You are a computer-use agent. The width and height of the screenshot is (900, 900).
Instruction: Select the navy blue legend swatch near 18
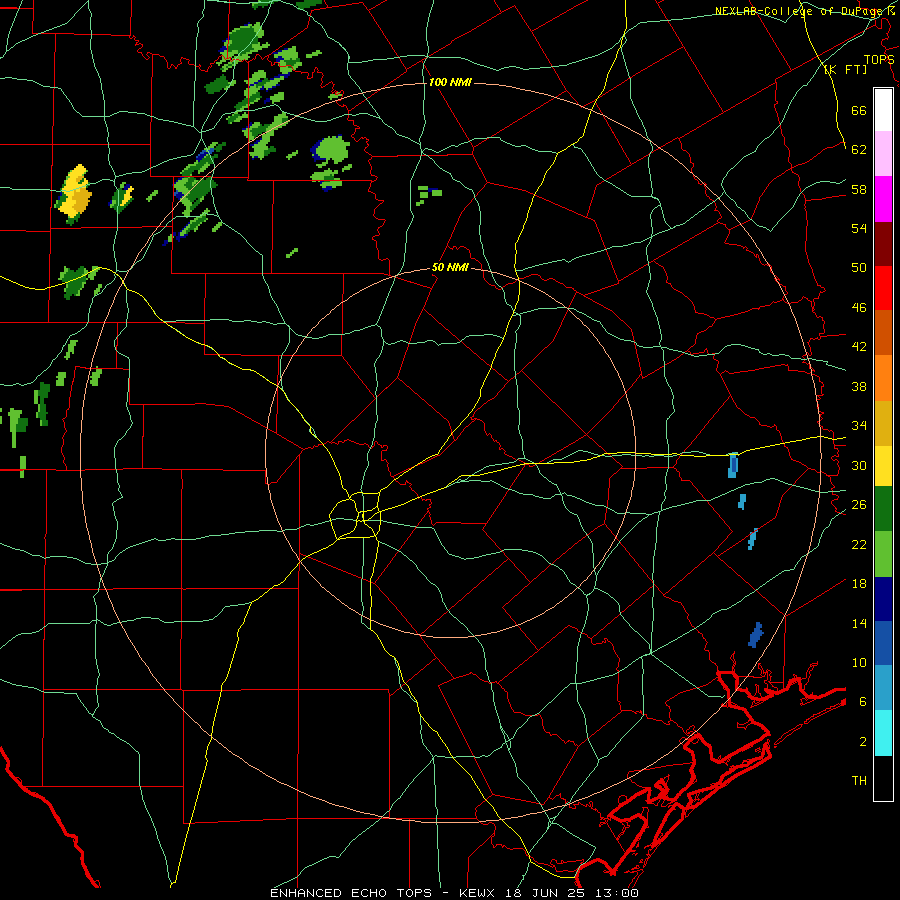[883, 599]
